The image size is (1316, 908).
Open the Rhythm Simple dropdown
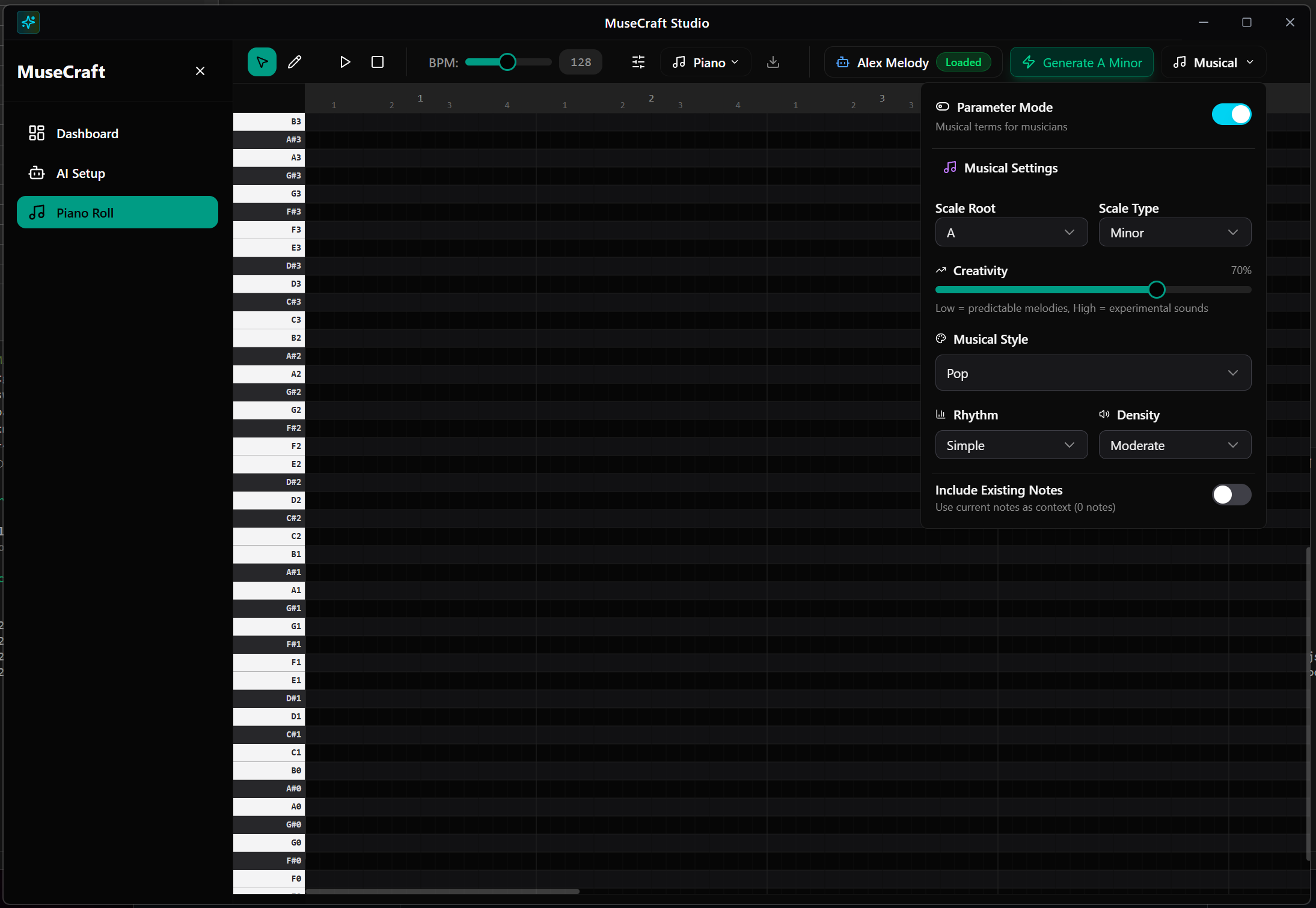click(x=1011, y=445)
